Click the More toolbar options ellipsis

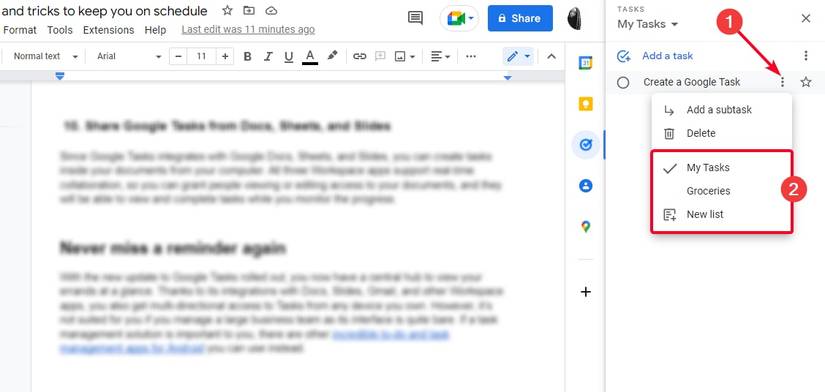pyautogui.click(x=471, y=56)
